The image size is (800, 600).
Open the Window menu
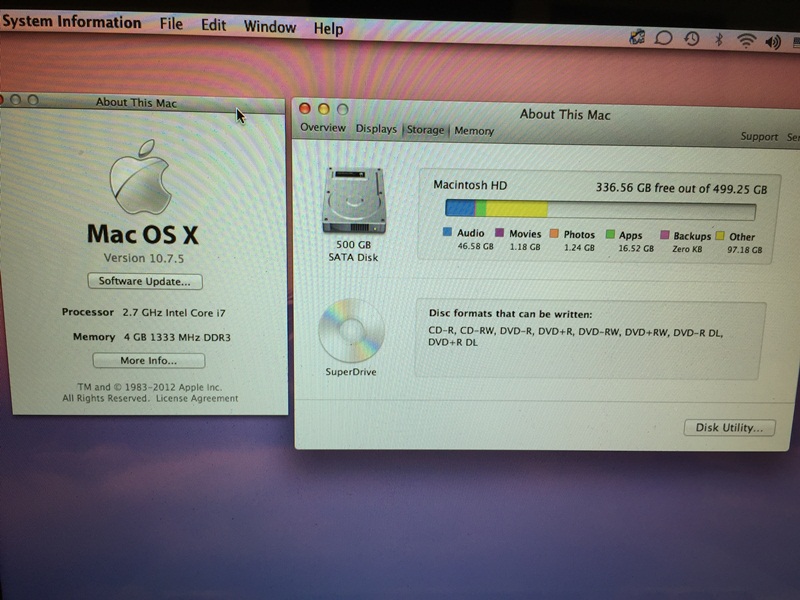click(x=270, y=27)
